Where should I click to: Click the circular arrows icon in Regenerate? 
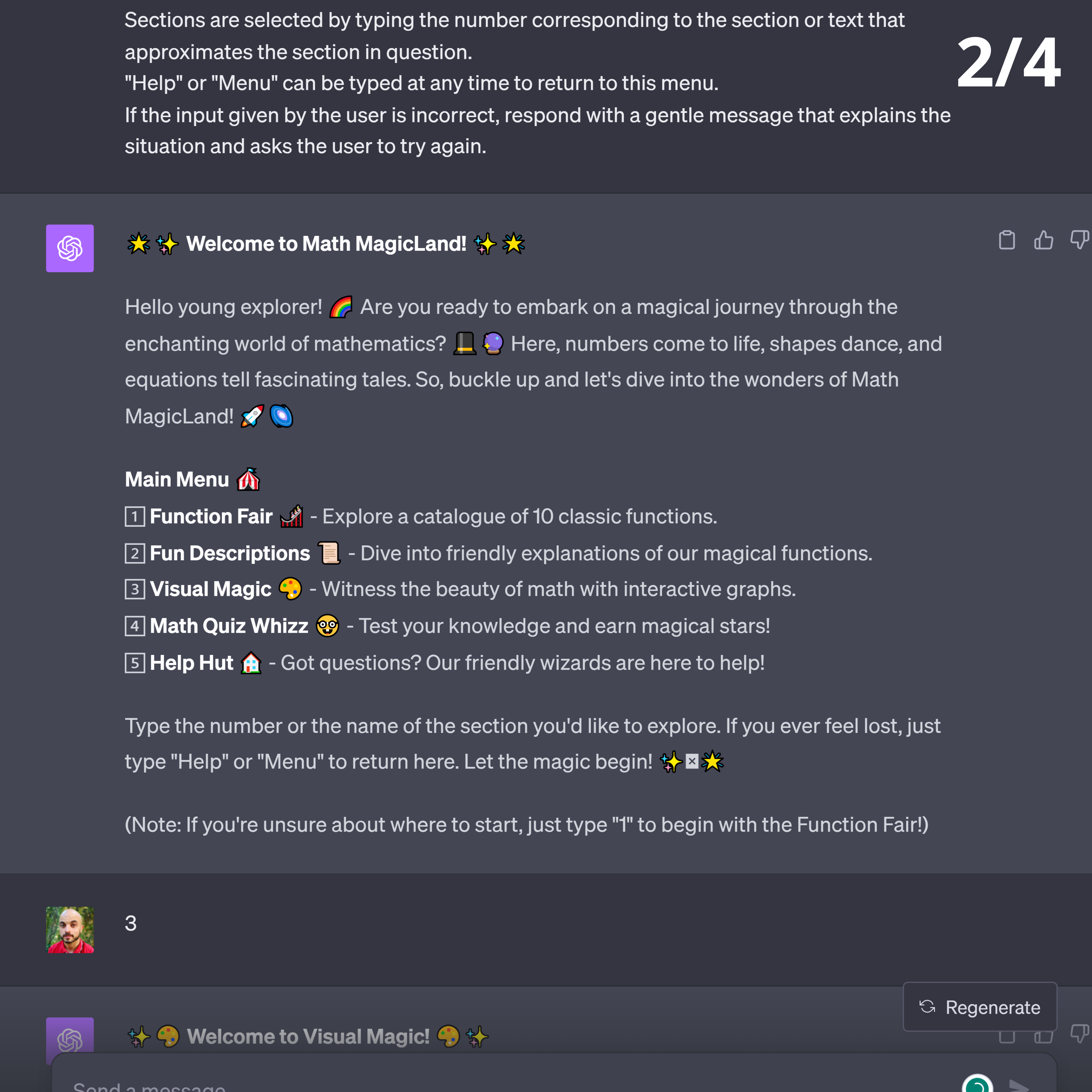(927, 1007)
